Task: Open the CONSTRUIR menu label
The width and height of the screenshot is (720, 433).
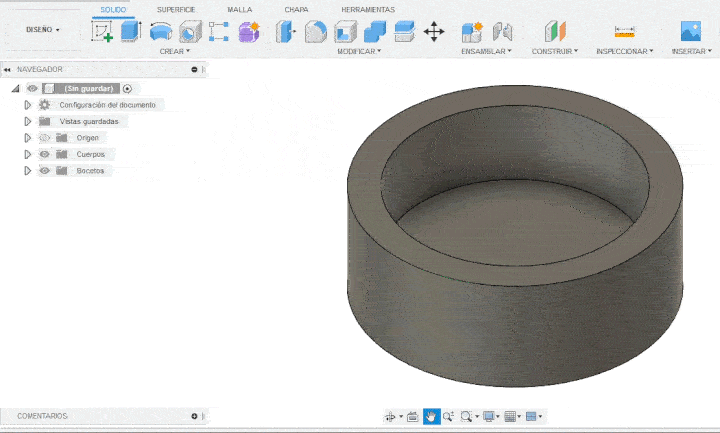Action: 554,50
